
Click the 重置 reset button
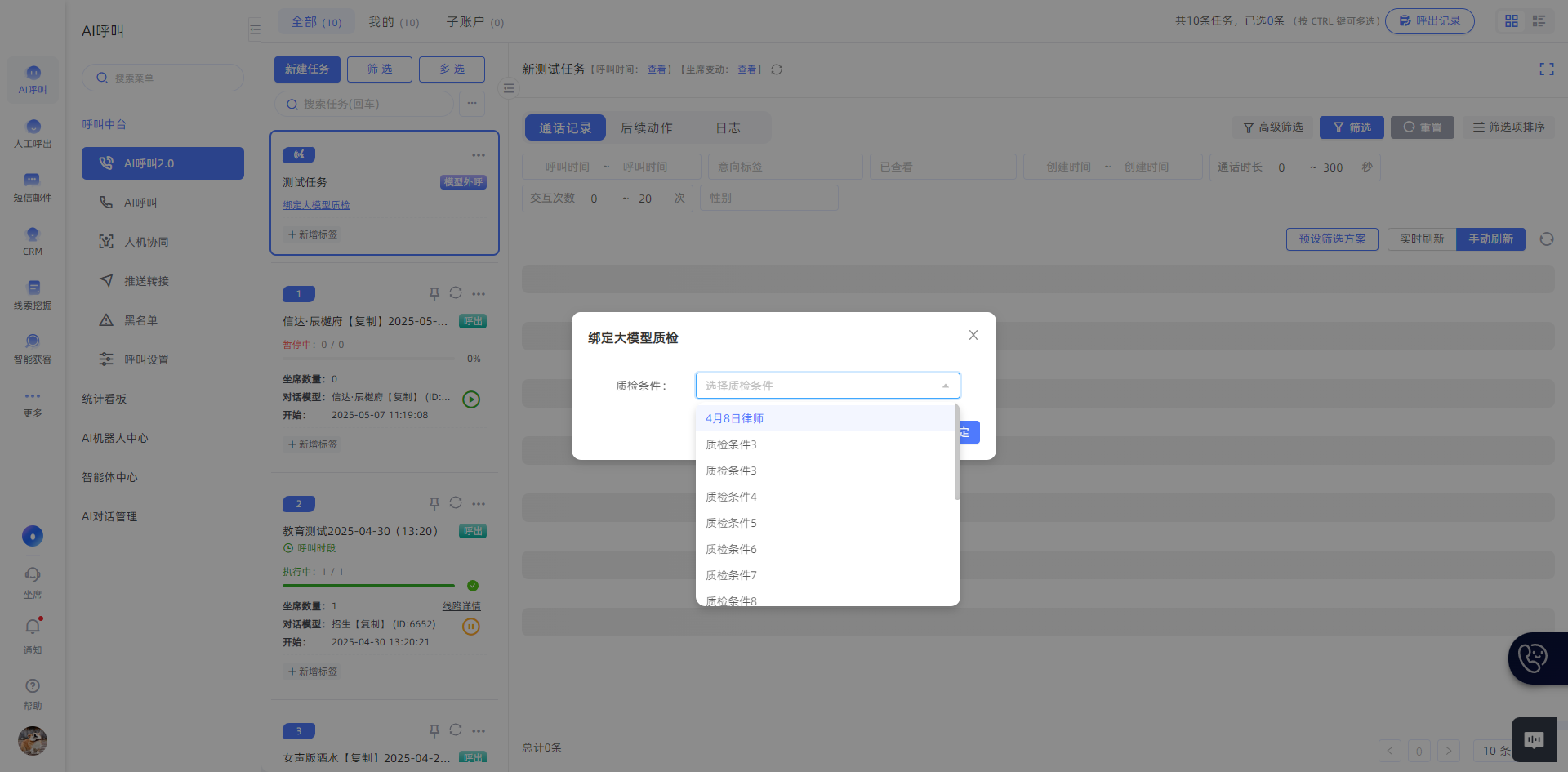[1423, 127]
